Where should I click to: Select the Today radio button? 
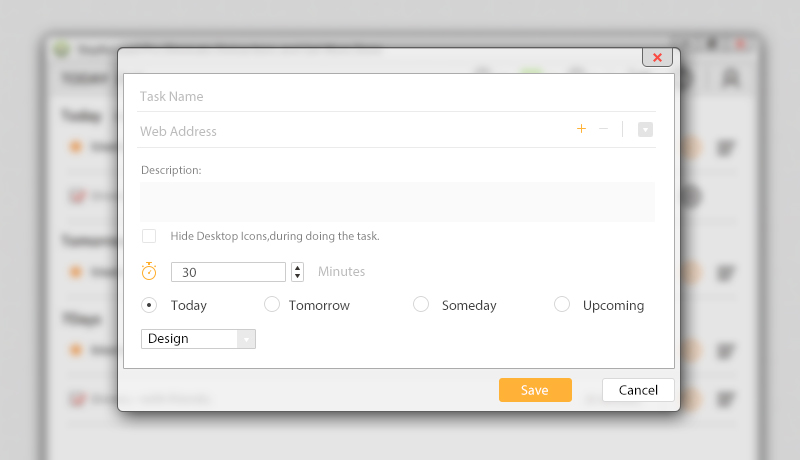pyautogui.click(x=149, y=305)
